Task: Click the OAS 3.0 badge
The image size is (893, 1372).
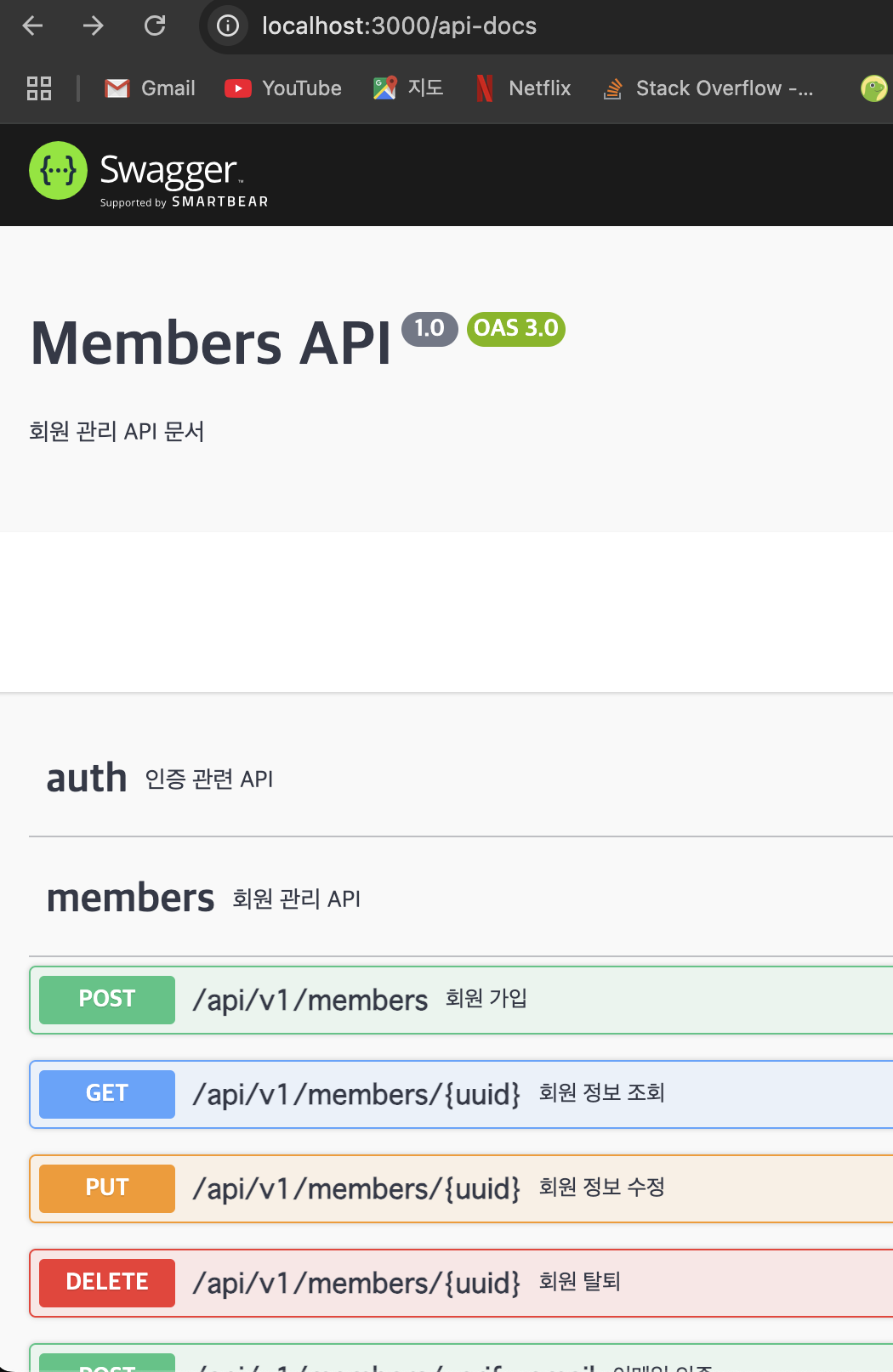Action: (516, 329)
